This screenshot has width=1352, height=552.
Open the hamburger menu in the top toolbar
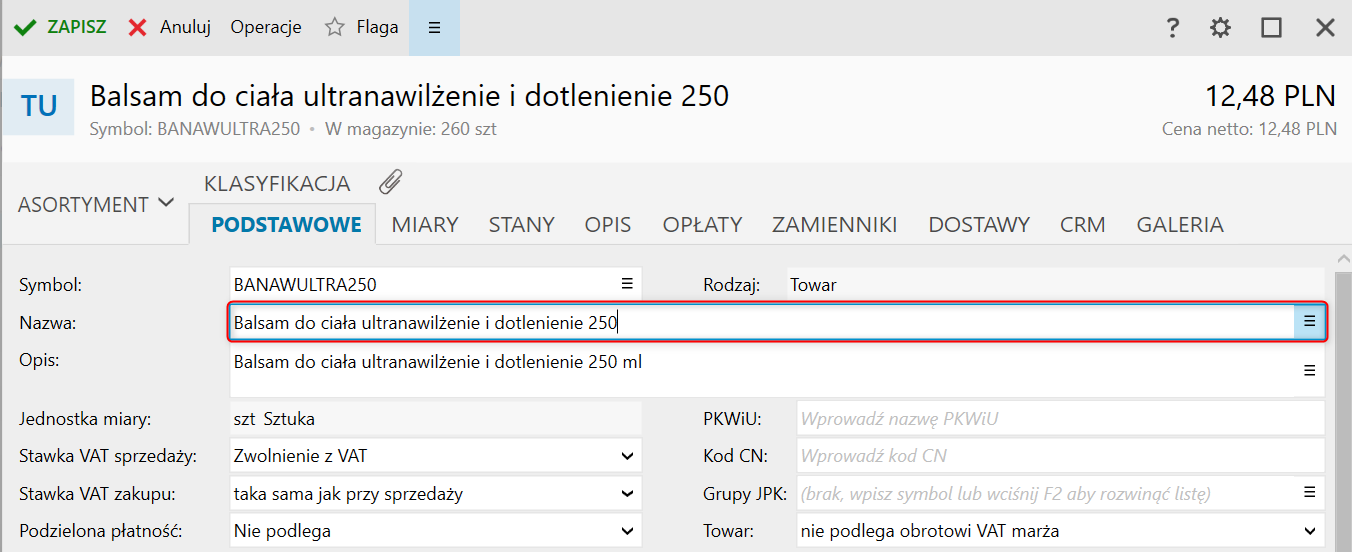434,27
